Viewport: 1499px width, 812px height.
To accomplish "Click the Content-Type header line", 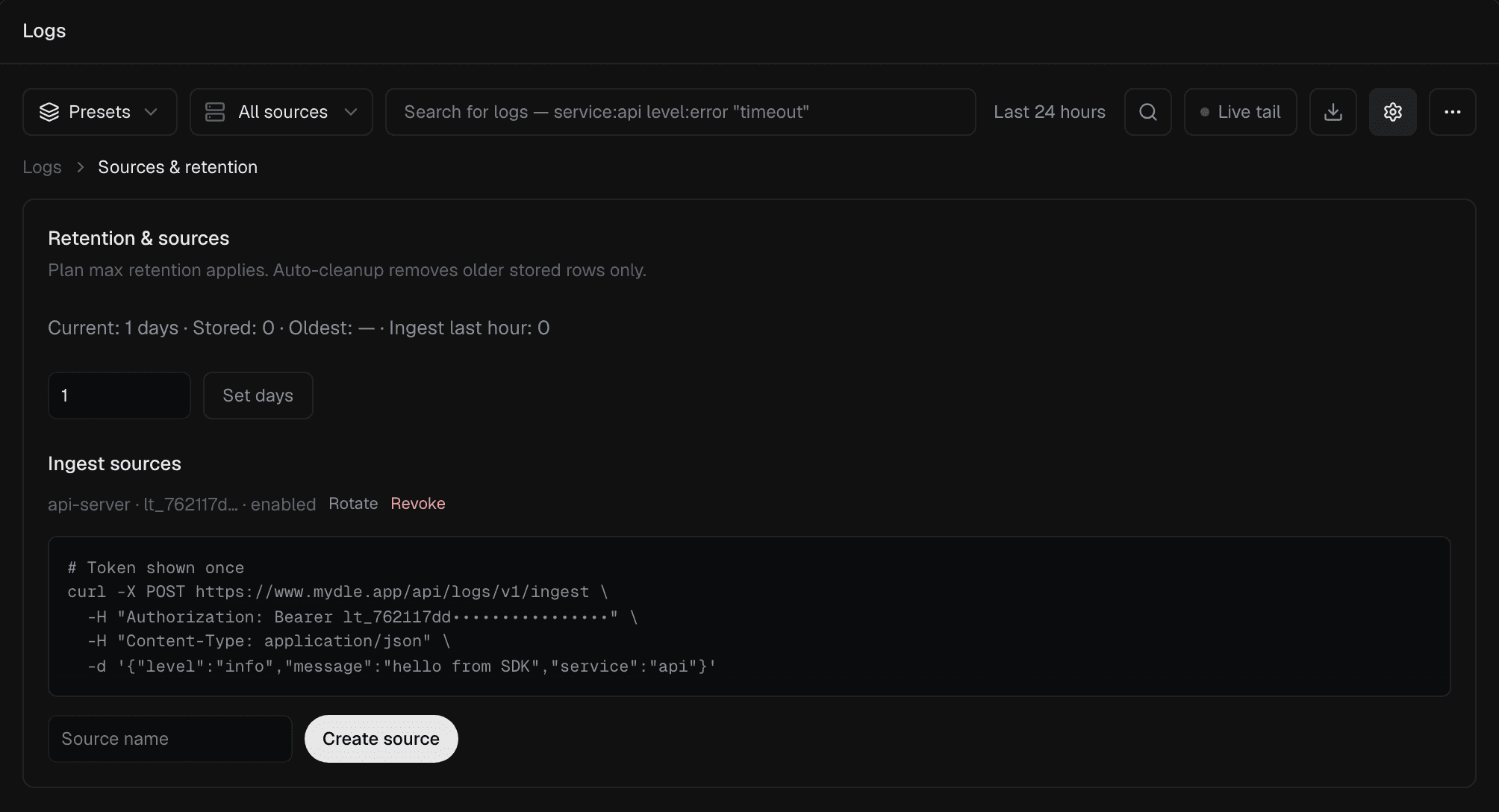I will click(269, 641).
